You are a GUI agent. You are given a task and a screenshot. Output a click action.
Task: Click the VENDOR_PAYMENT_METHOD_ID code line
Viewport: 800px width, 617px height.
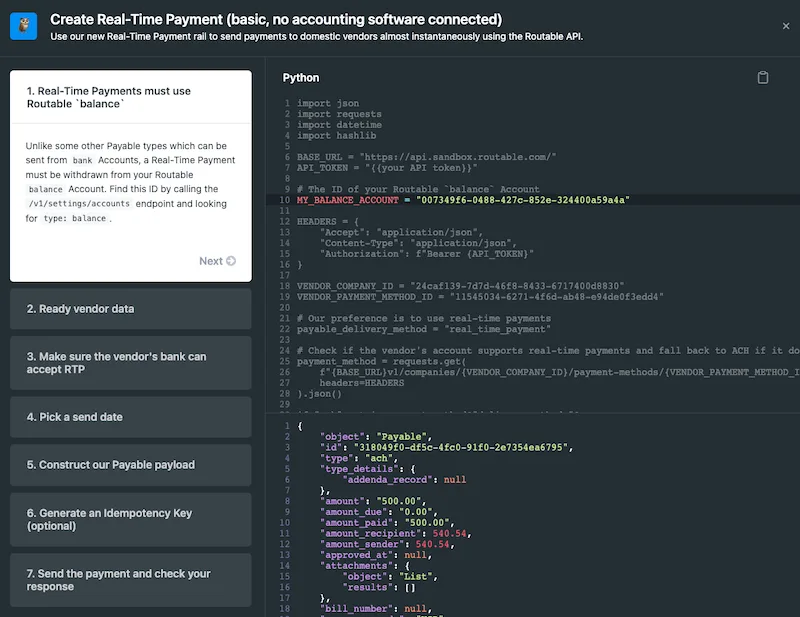pyautogui.click(x=480, y=297)
